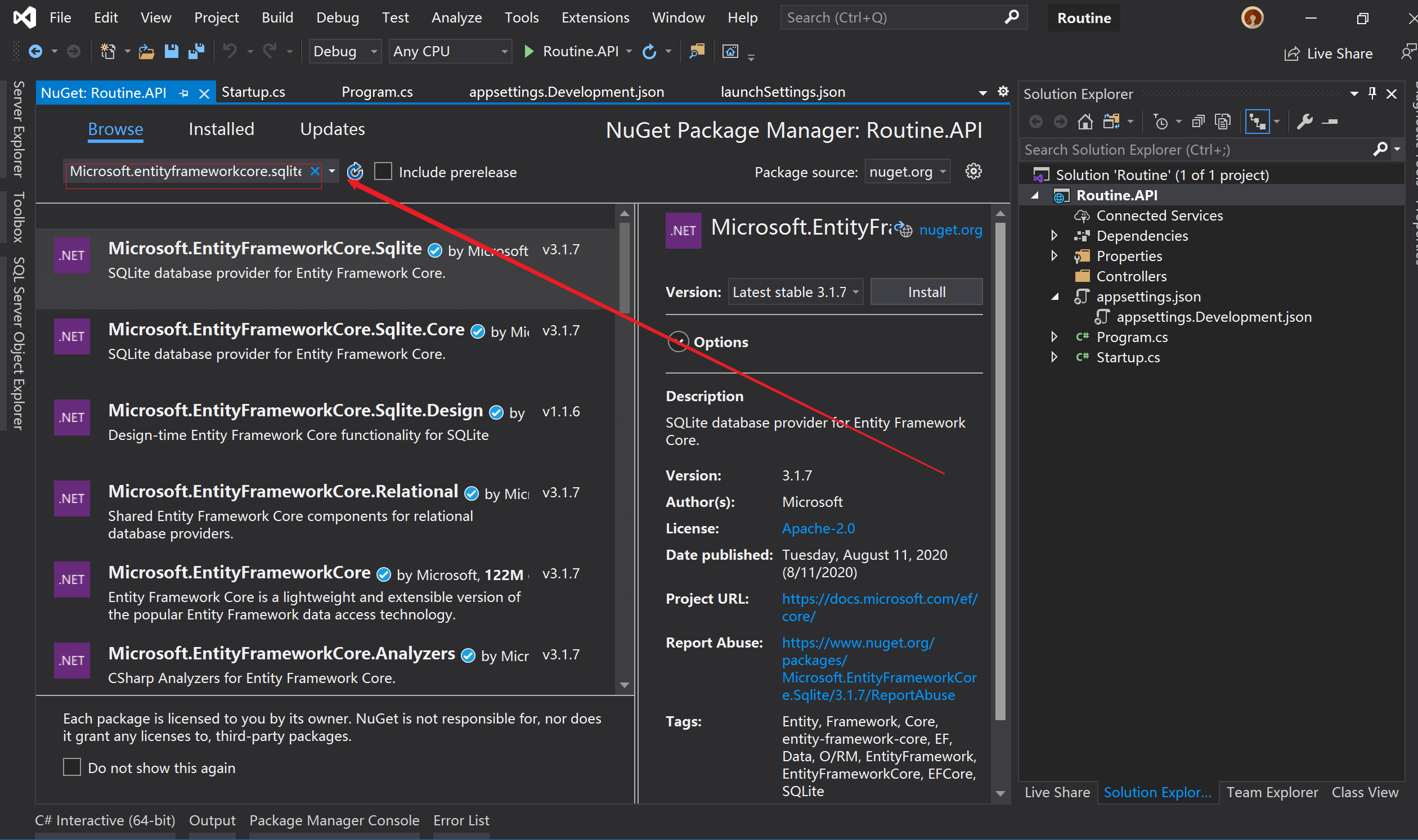Expand the Dependencies tree node
The image size is (1418, 840).
1054,236
